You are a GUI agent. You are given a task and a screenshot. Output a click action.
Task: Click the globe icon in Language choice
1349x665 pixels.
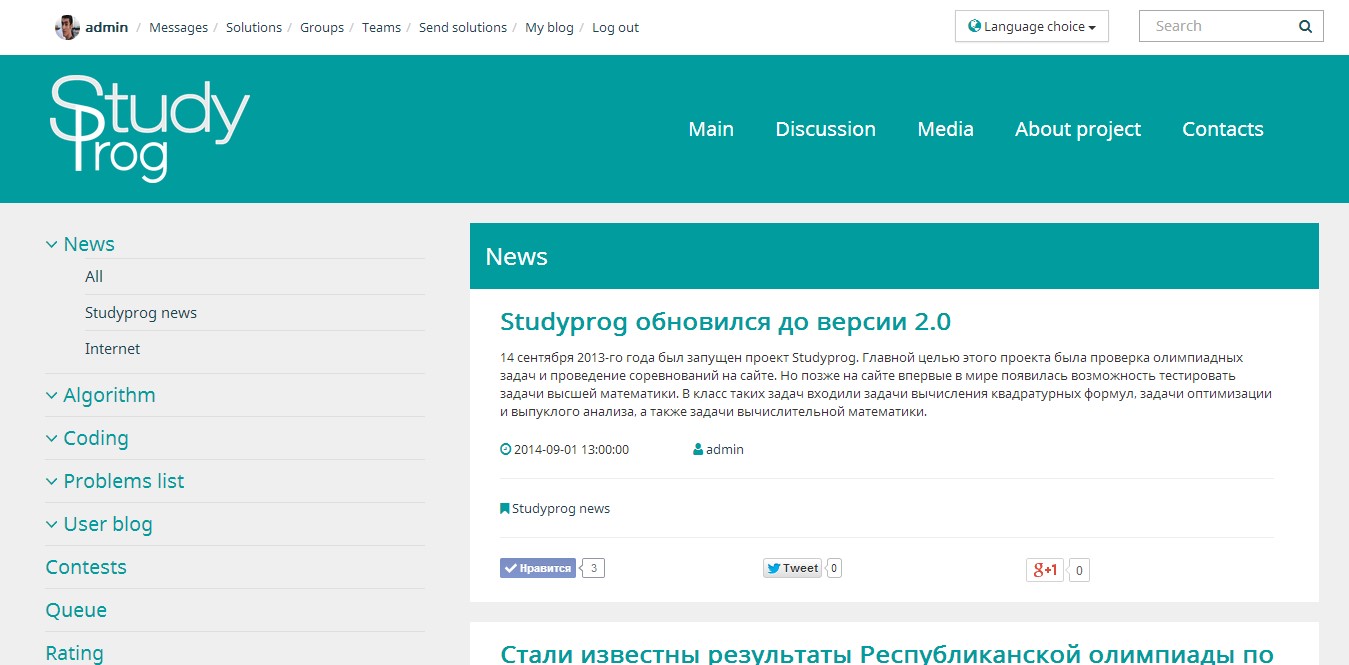pyautogui.click(x=974, y=26)
